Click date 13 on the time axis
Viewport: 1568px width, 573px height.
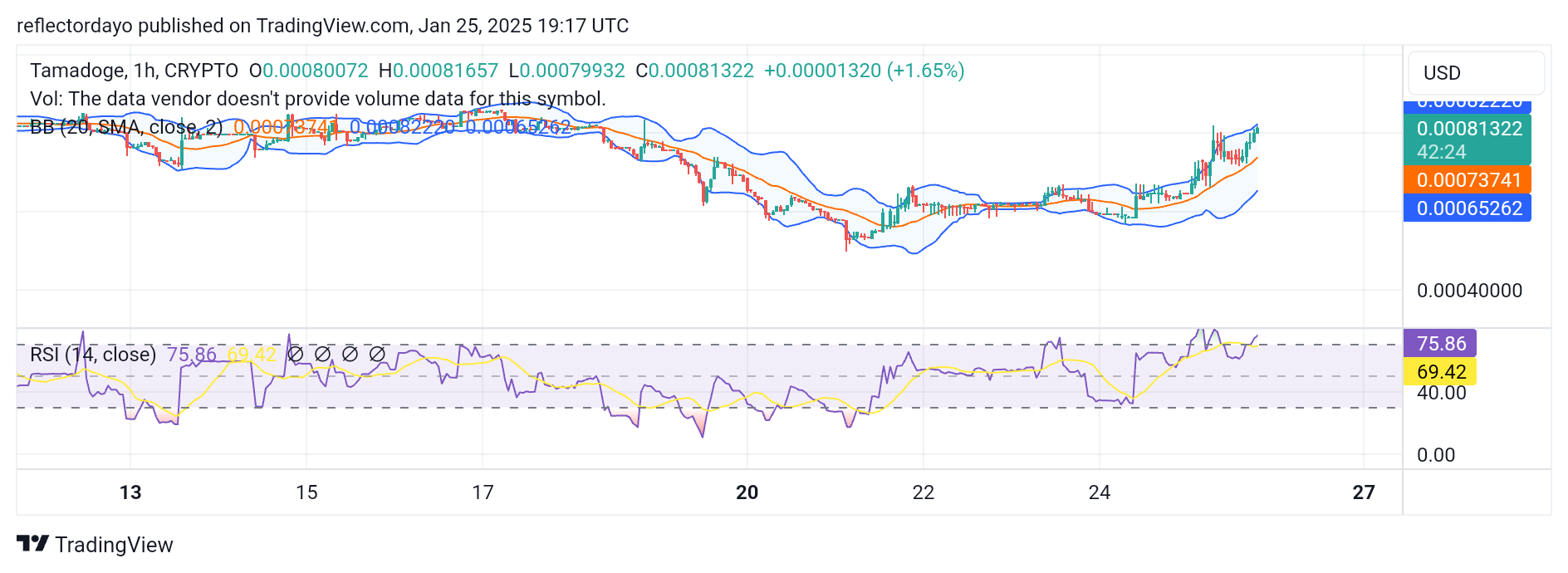pos(130,492)
